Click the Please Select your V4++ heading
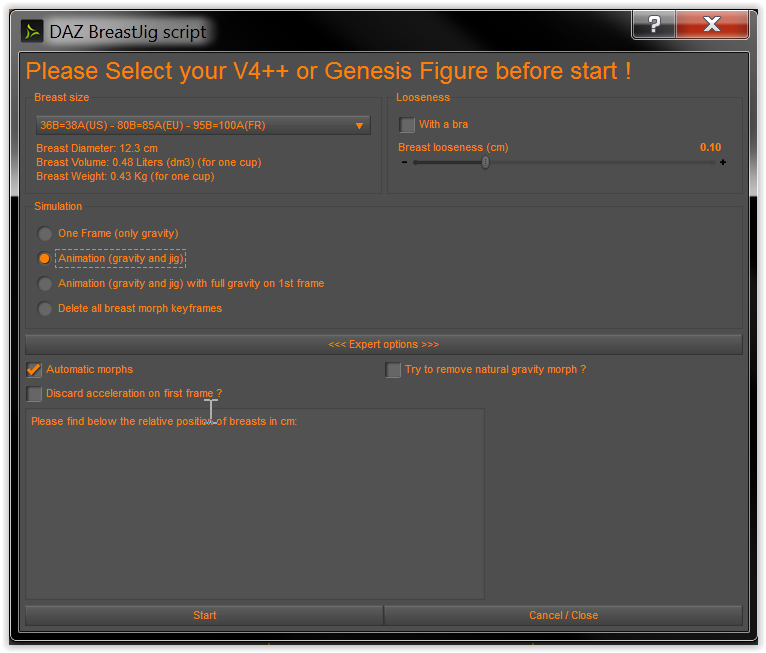This screenshot has height=653, width=766. coord(328,71)
